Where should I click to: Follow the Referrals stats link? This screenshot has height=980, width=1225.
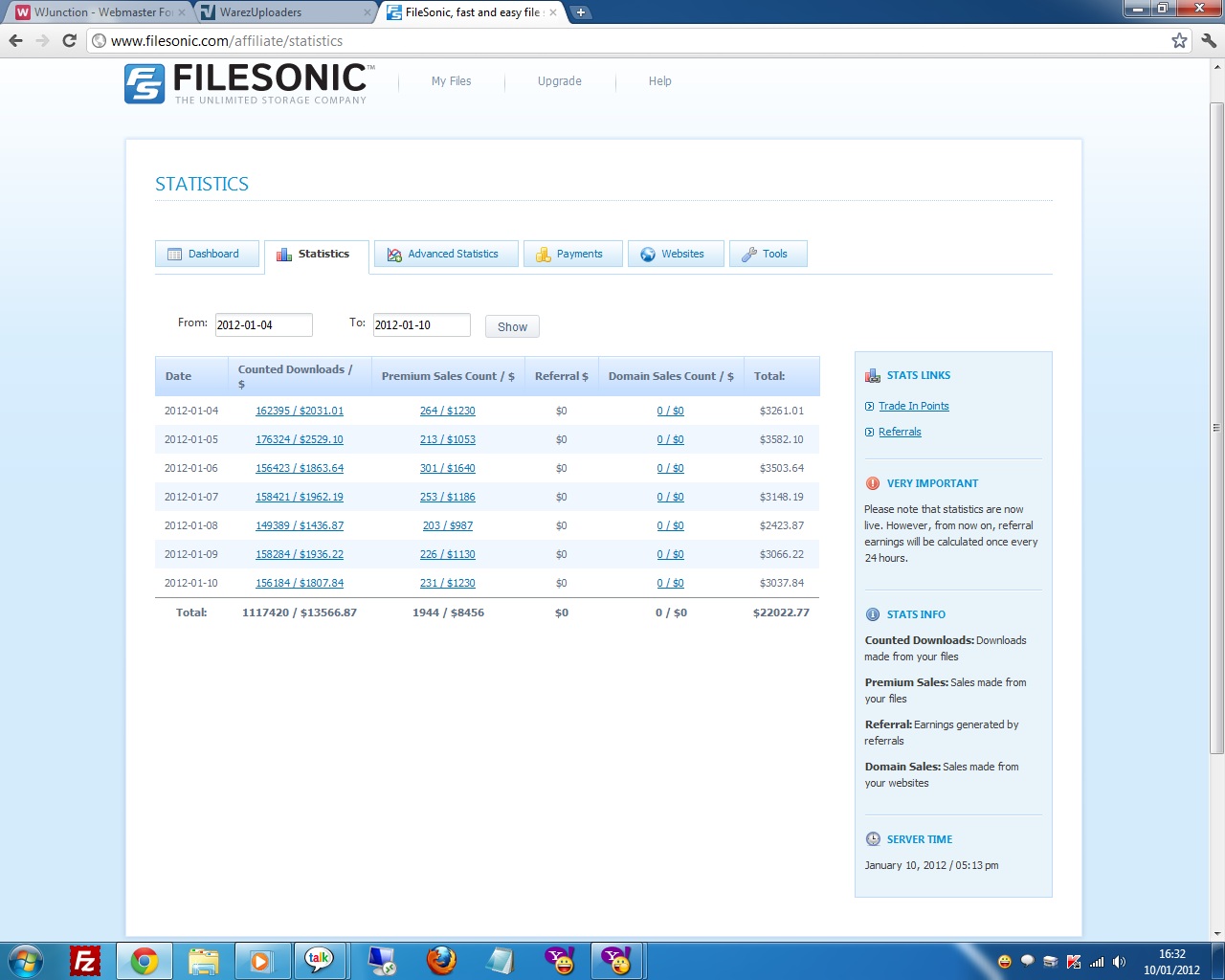click(x=900, y=432)
